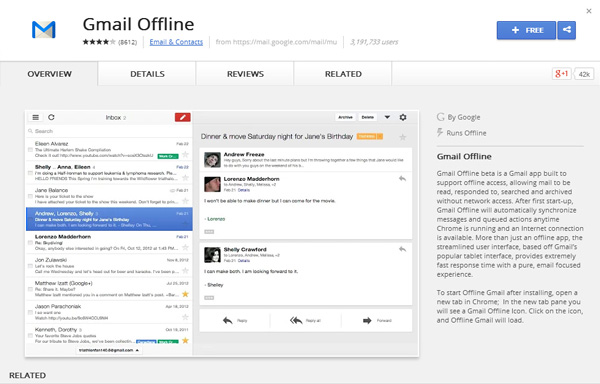Open Andrew Freeze's avatar photo
600x384 pixels.
click(212, 160)
